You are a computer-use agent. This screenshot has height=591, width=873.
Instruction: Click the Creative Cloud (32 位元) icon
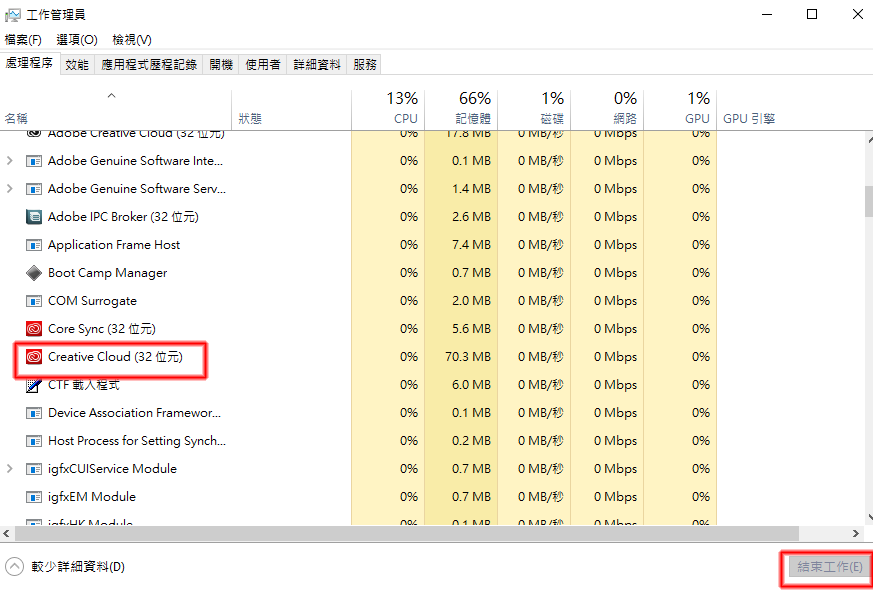pos(35,357)
